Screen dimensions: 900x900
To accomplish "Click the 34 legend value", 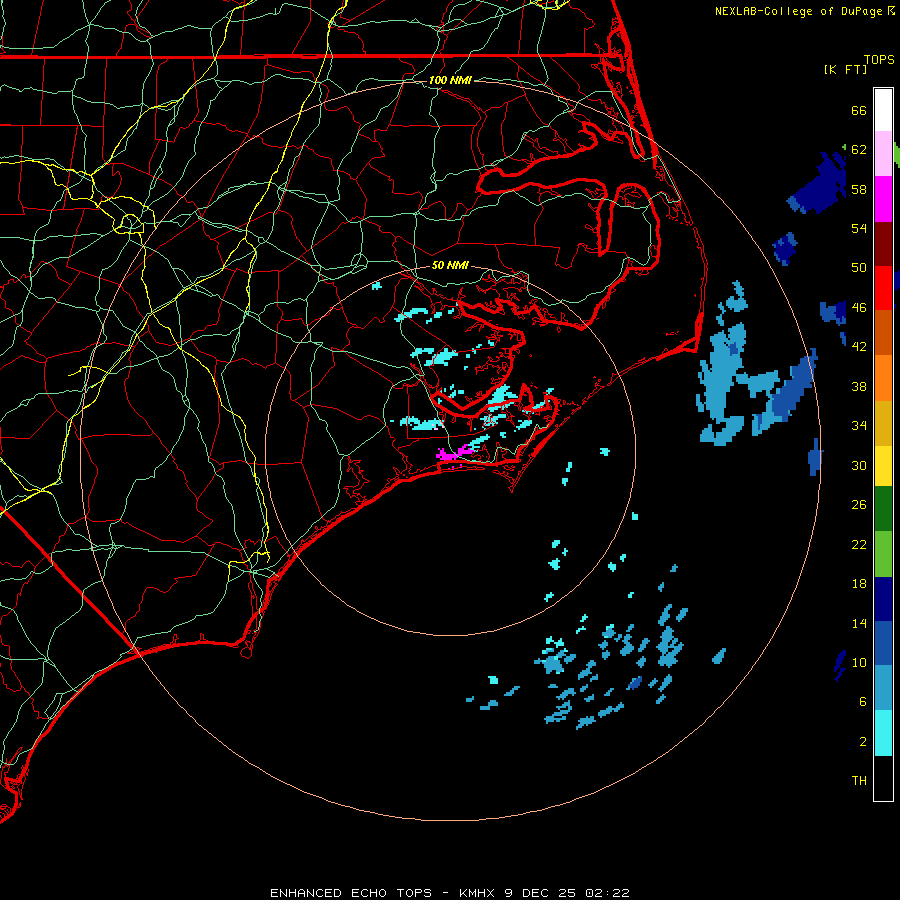I will 859,426.
